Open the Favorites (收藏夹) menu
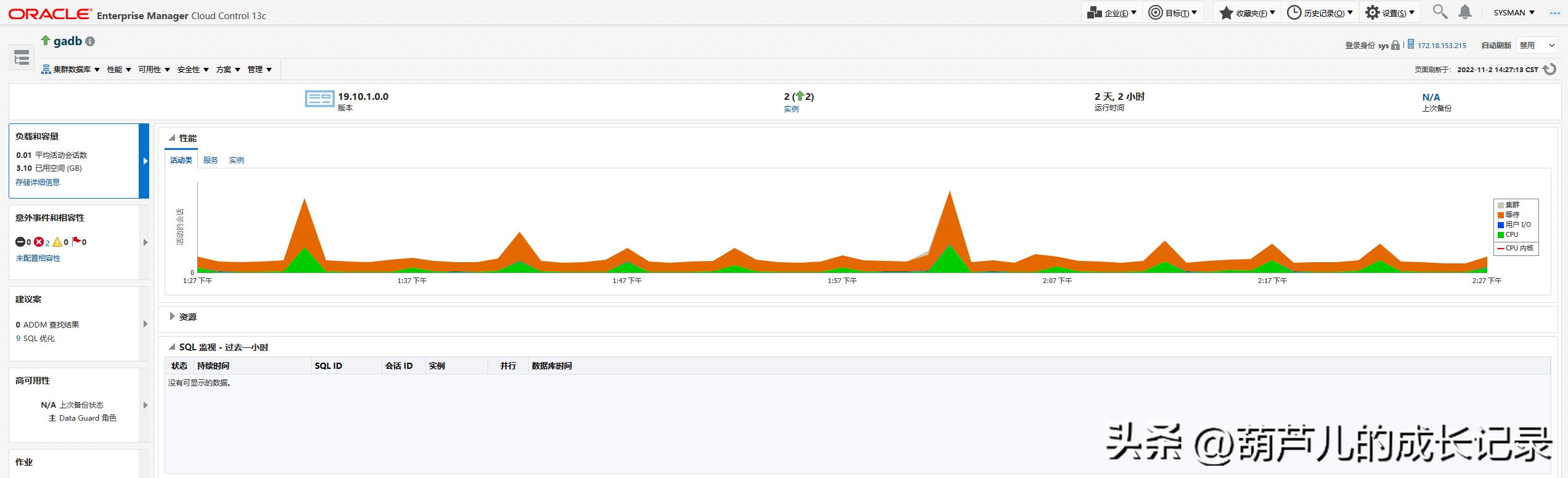This screenshot has height=478, width=1568. (1248, 12)
